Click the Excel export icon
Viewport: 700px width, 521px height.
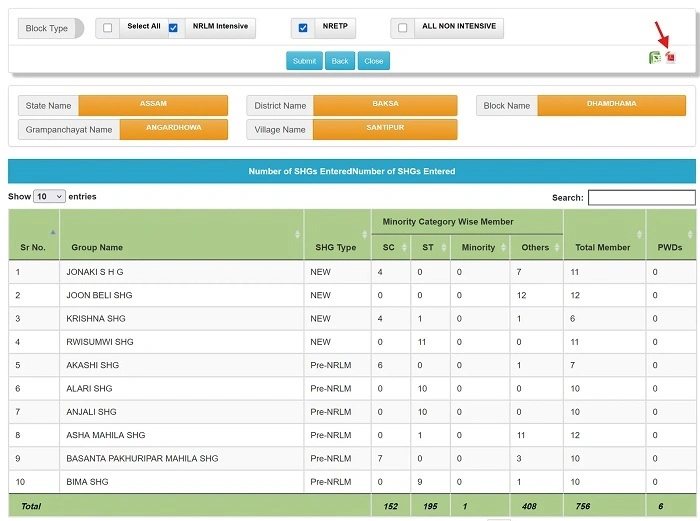click(654, 58)
